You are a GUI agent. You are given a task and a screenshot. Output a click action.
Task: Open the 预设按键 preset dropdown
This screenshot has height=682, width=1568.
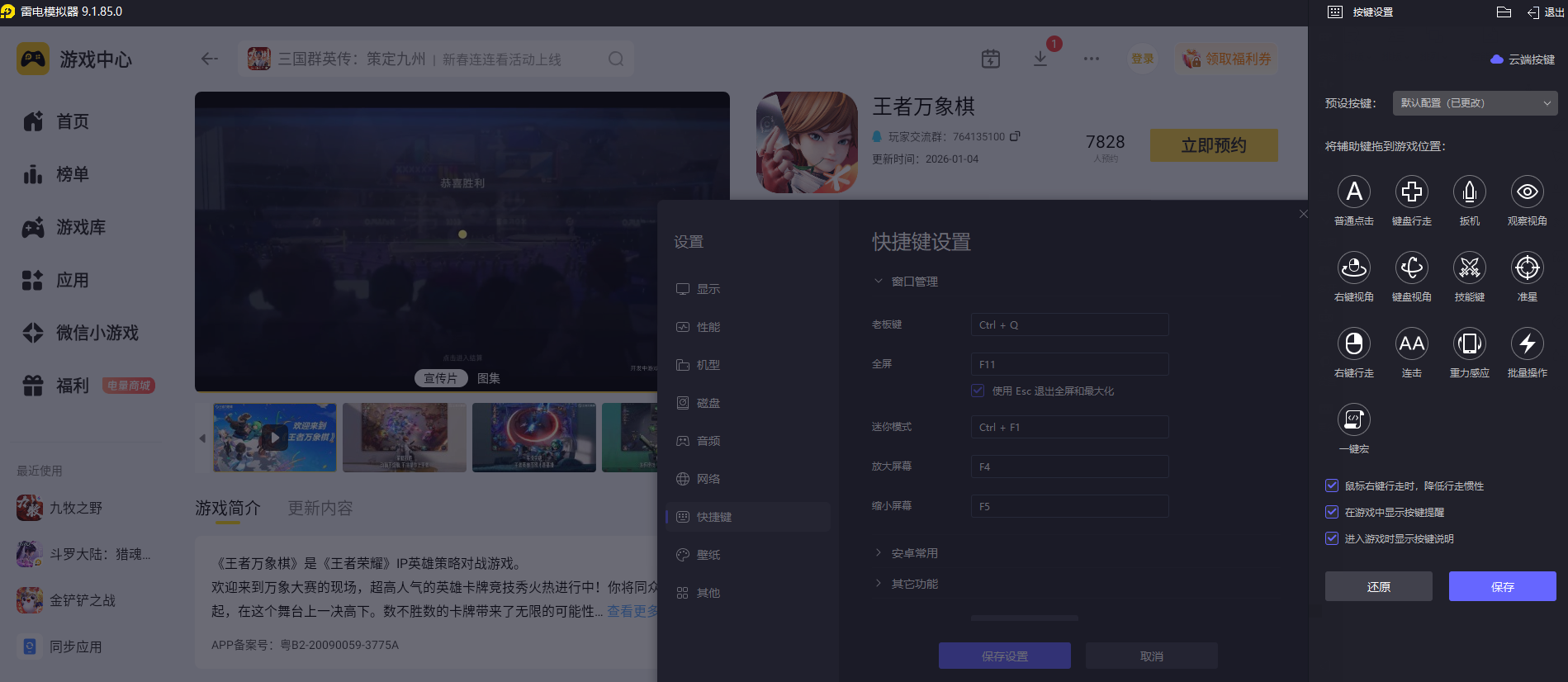1475,103
